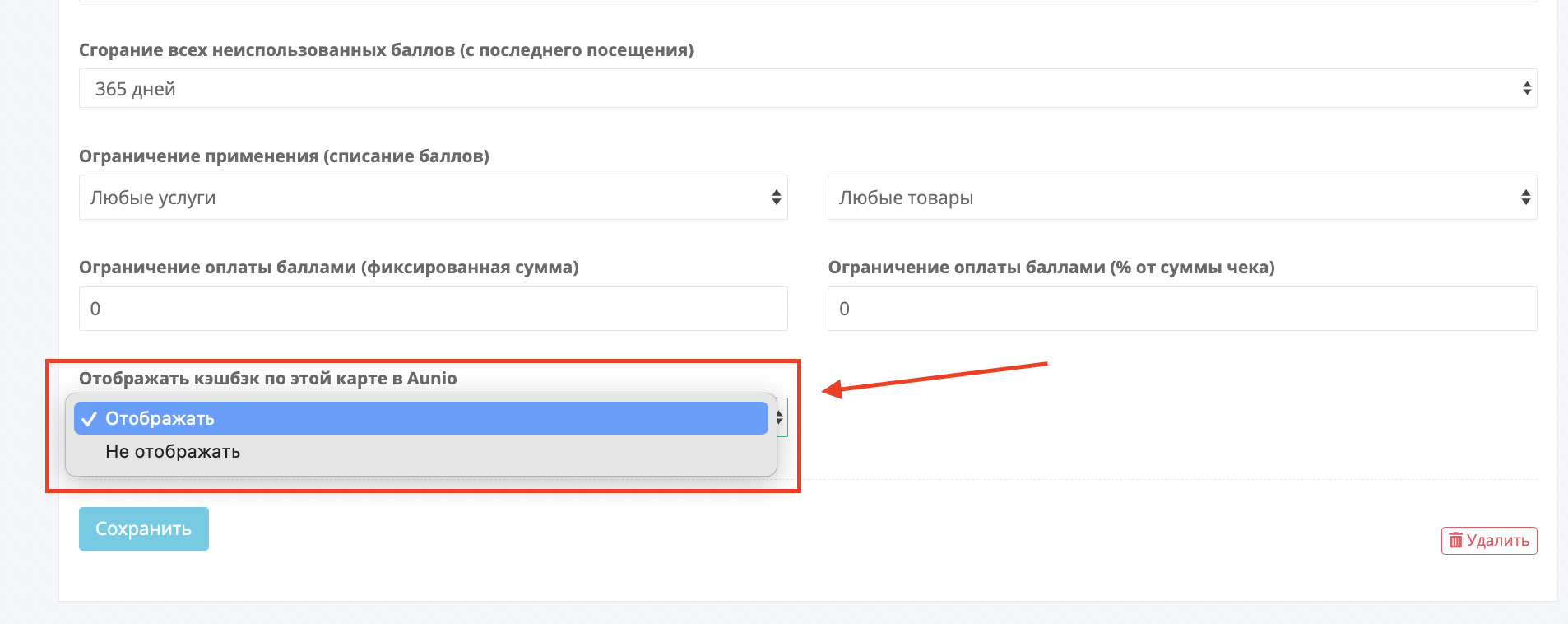Click the label Ограничение применения (списание баллов)
The width and height of the screenshot is (1568, 624).
point(284,156)
